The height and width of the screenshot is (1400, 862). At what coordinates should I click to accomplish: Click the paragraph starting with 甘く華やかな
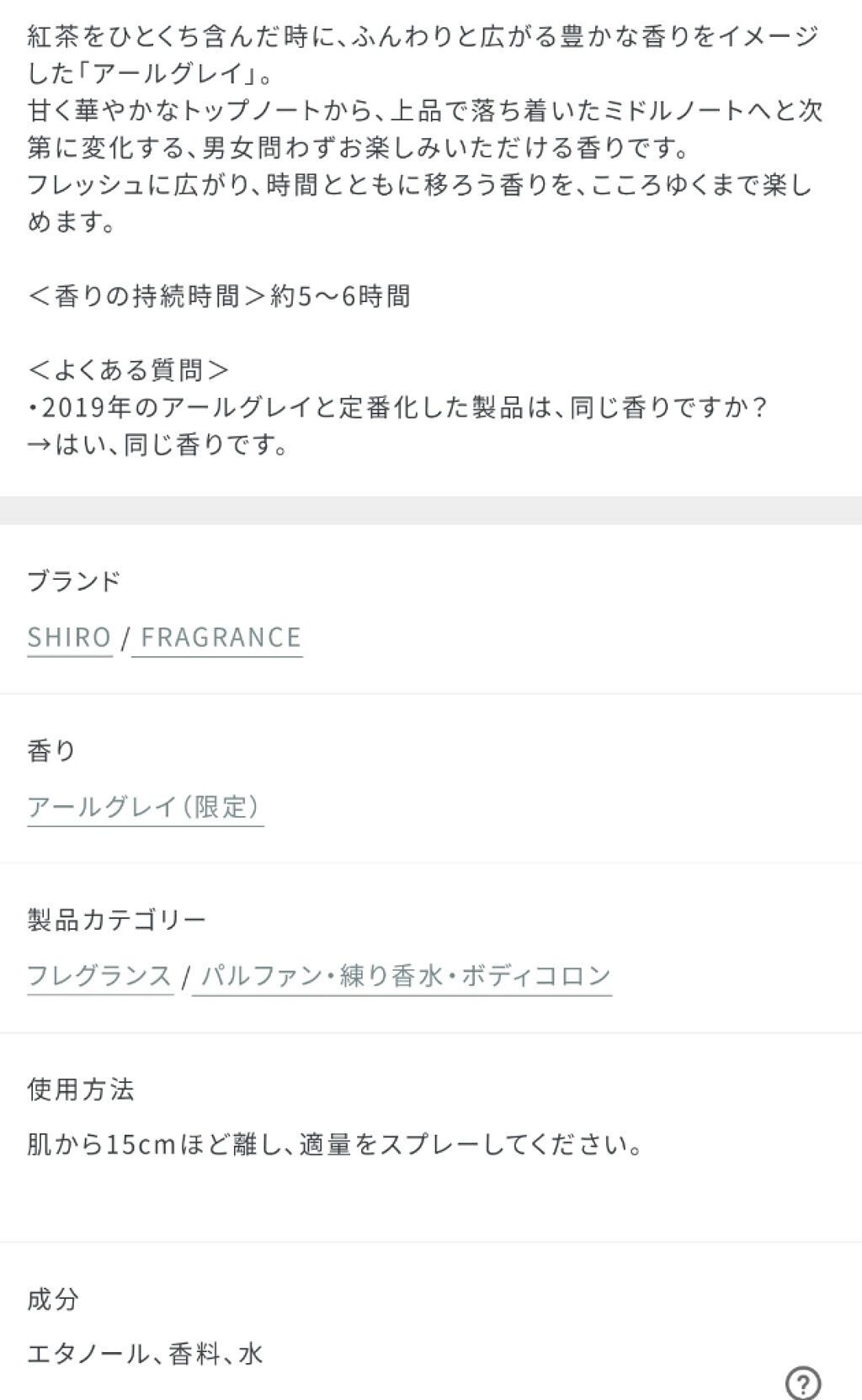[x=424, y=130]
